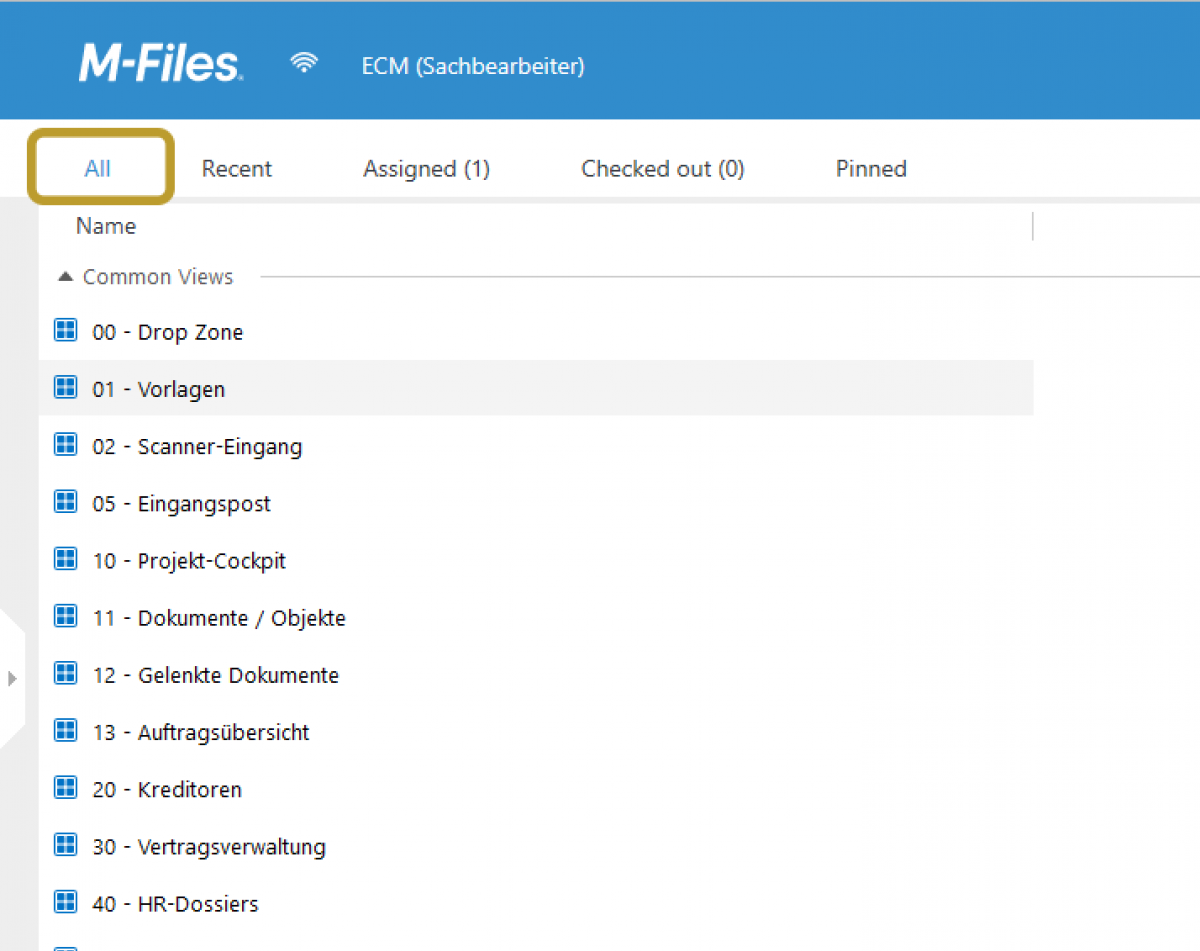Screen dimensions: 1200x951
Task: Select 30 - Vertragsverwaltung view
Action: 231,847
